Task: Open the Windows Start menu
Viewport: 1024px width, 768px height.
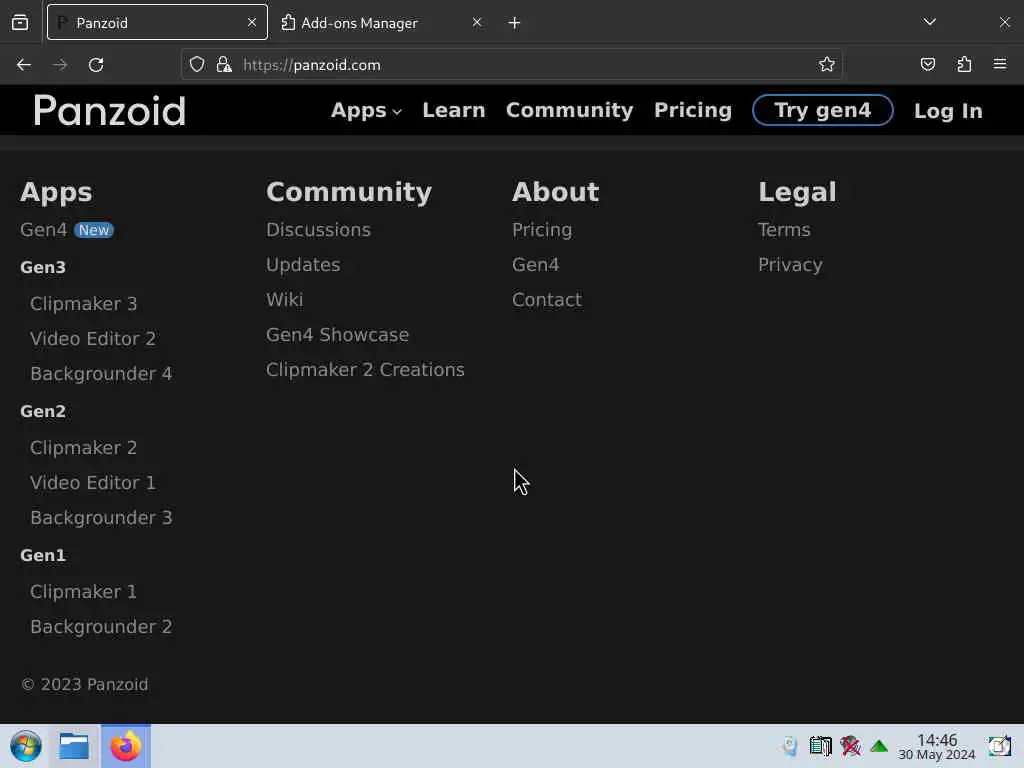Action: 25,746
